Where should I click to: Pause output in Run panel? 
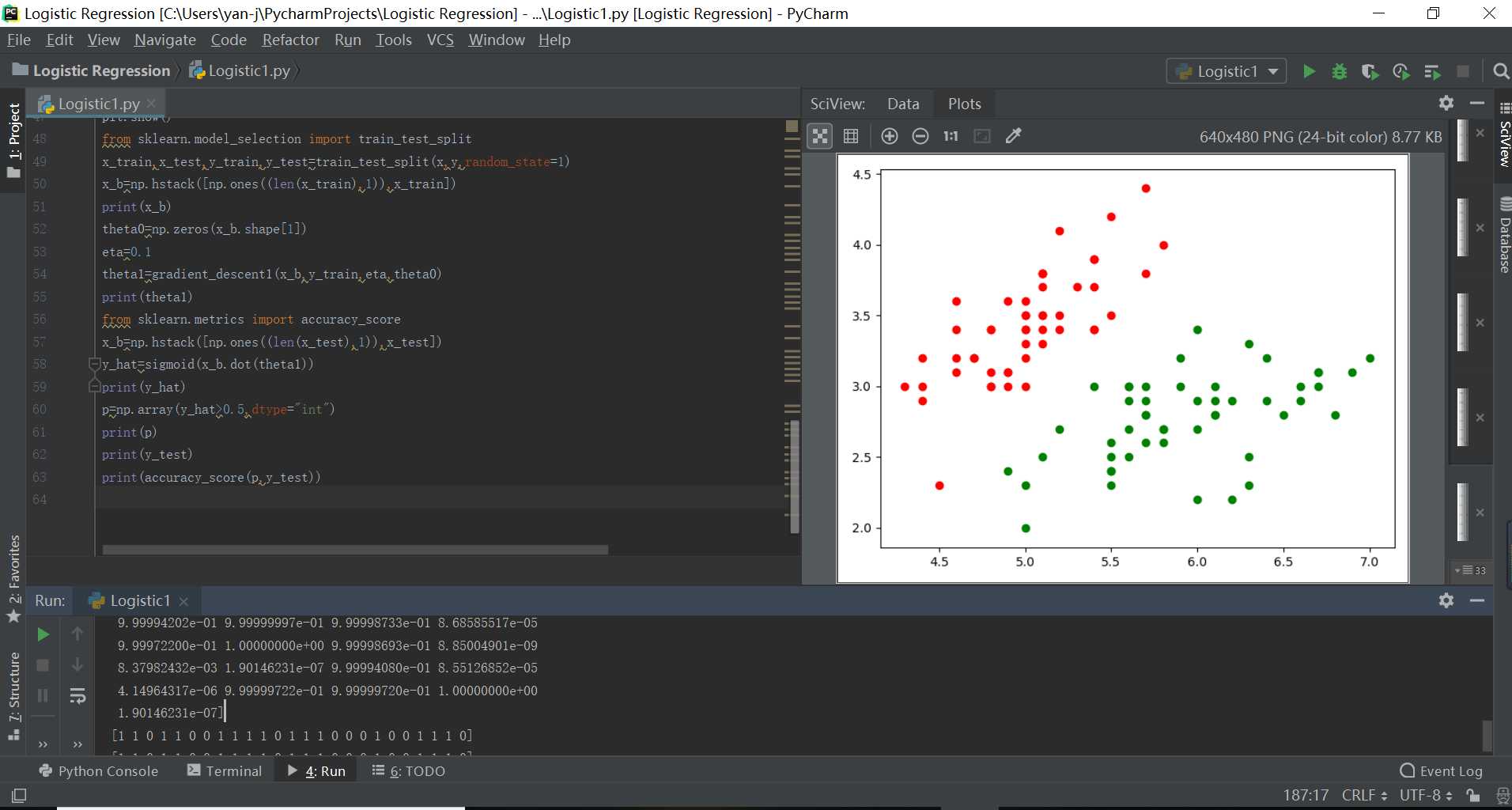[43, 696]
